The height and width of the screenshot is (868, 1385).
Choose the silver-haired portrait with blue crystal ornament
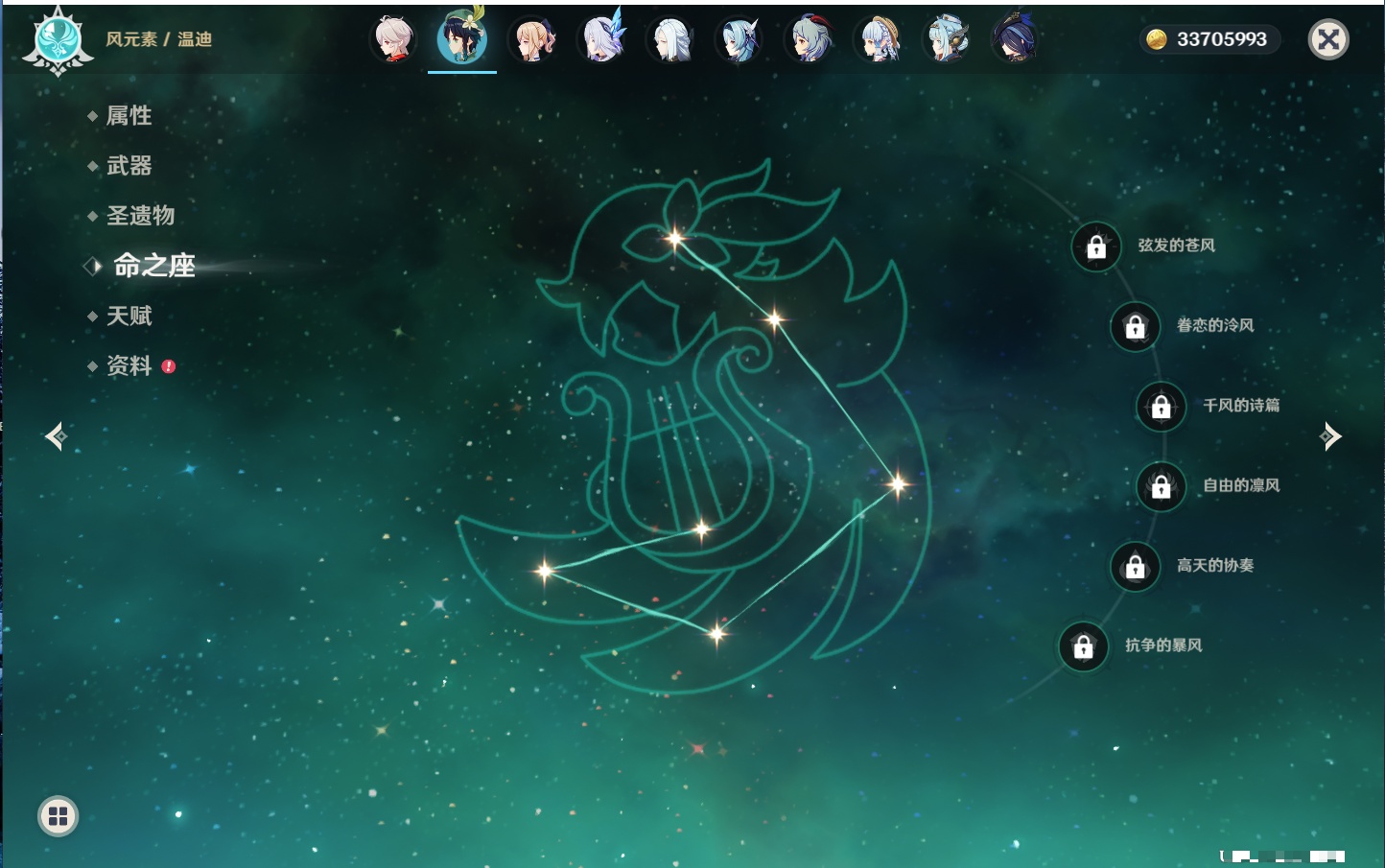602,38
